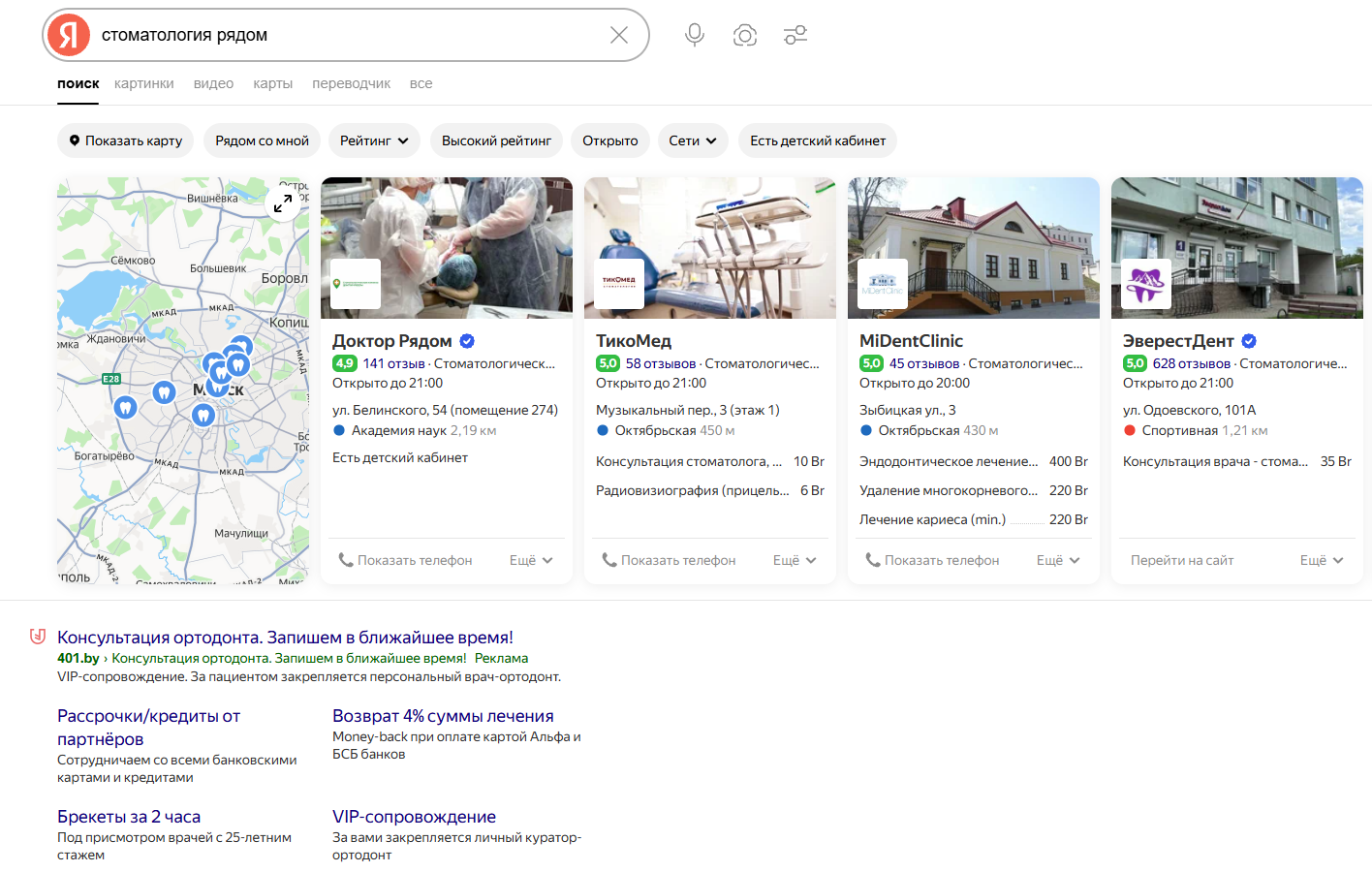Click the 5,0 rating badge of ТикоМед
The height and width of the screenshot is (872, 1372).
tap(608, 363)
